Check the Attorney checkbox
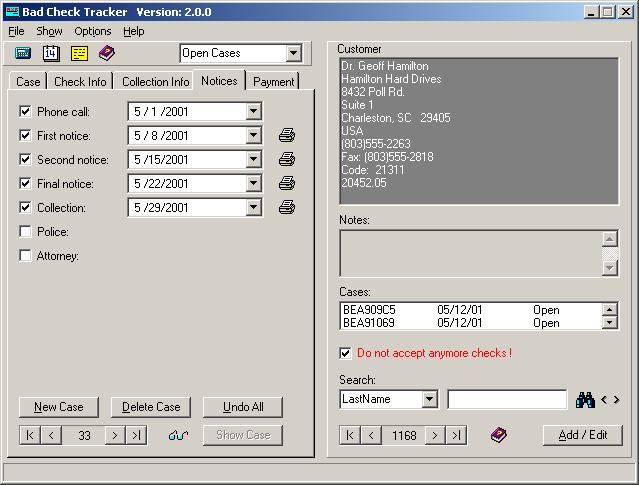The image size is (639, 485). point(26,256)
